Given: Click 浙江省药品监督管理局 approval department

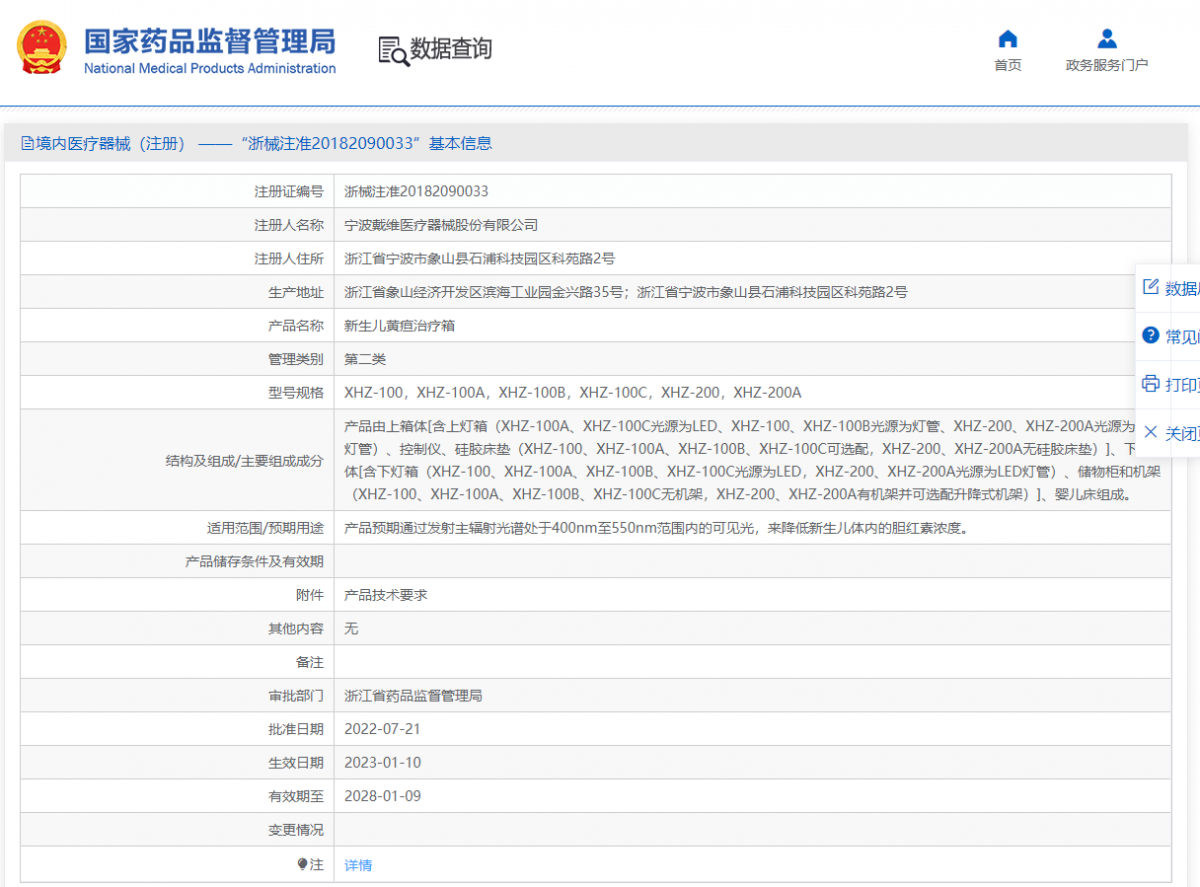Looking at the screenshot, I should (413, 695).
